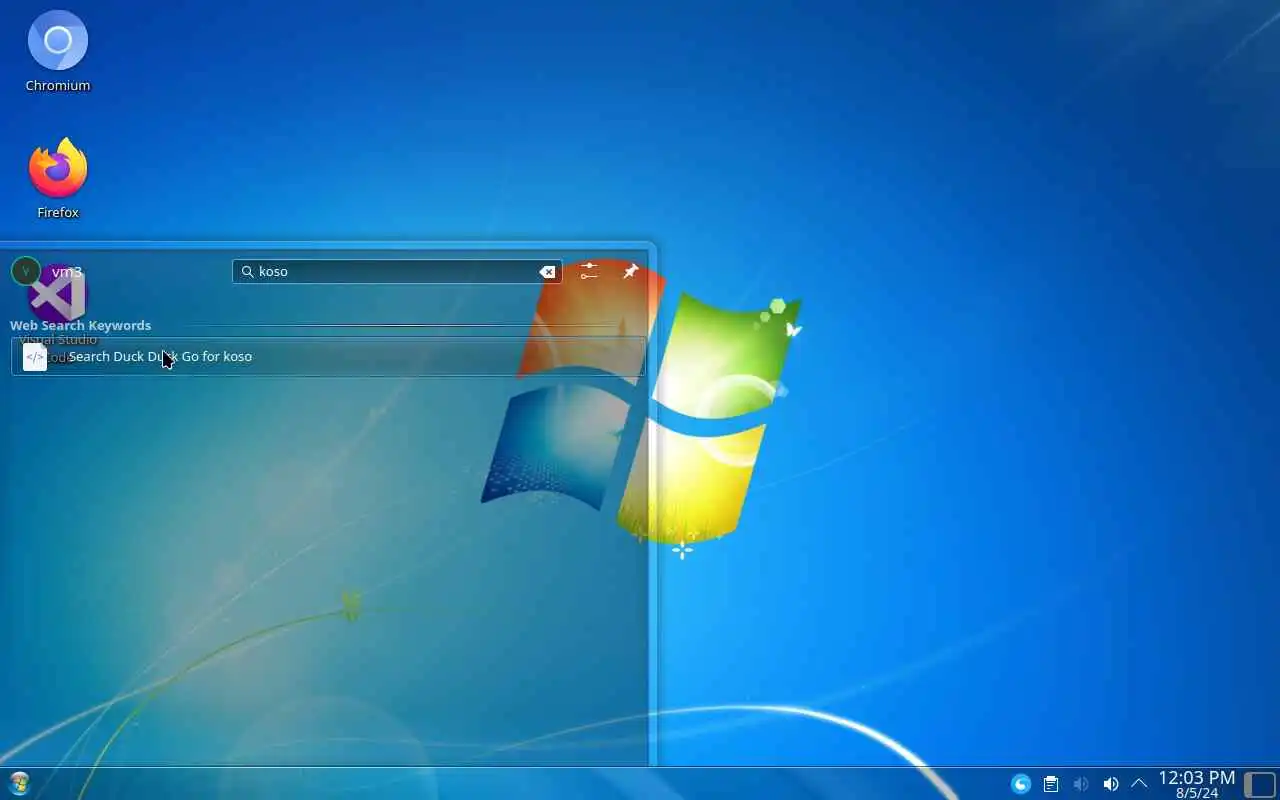
Task: Open the volume speaker tray icon
Action: pos(1110,784)
